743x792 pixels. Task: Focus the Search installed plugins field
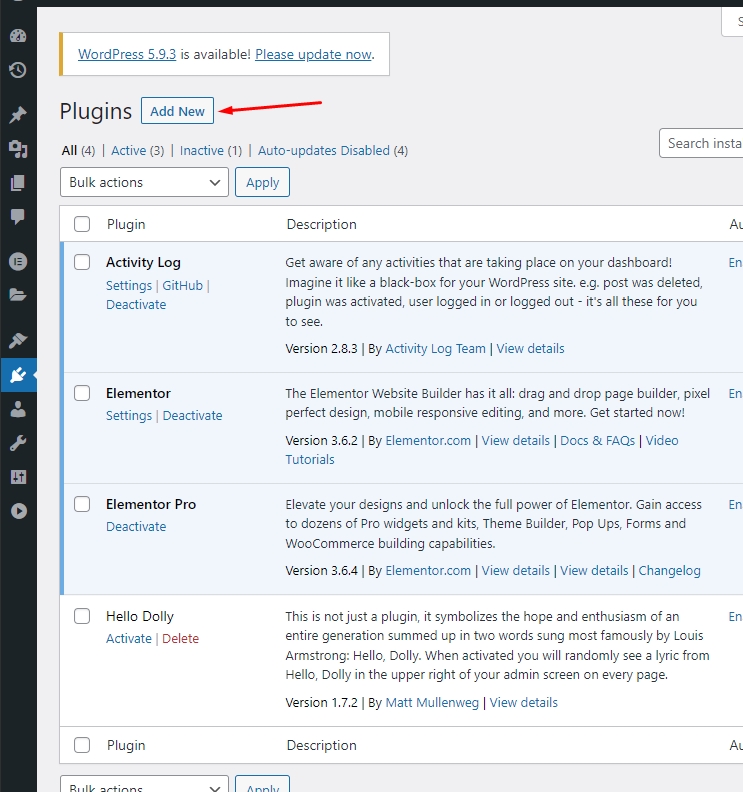tap(701, 143)
